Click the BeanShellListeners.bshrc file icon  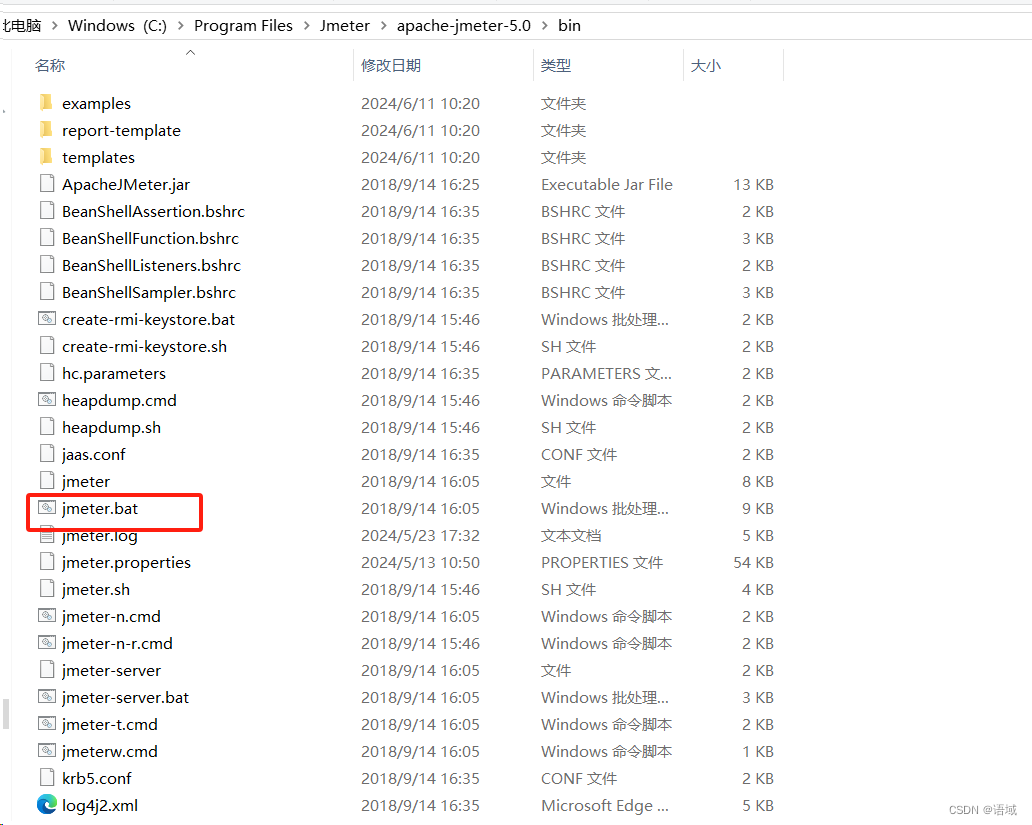click(47, 265)
